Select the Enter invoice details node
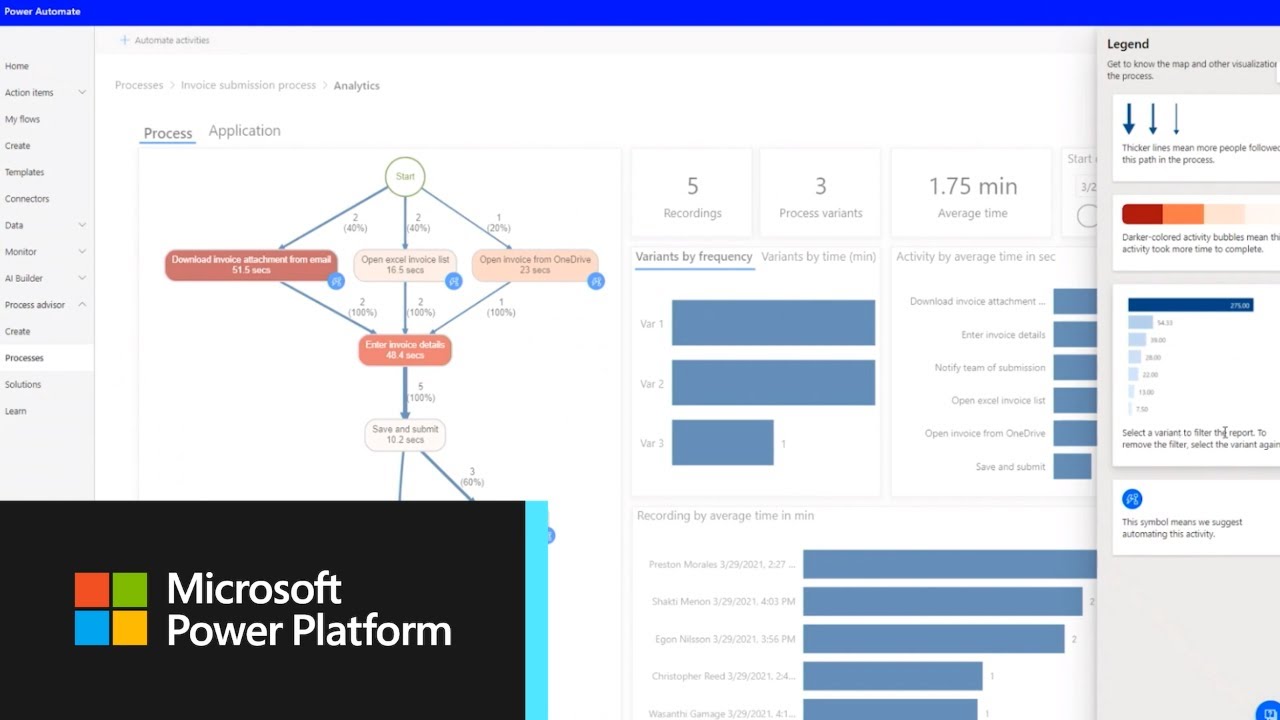 point(405,350)
